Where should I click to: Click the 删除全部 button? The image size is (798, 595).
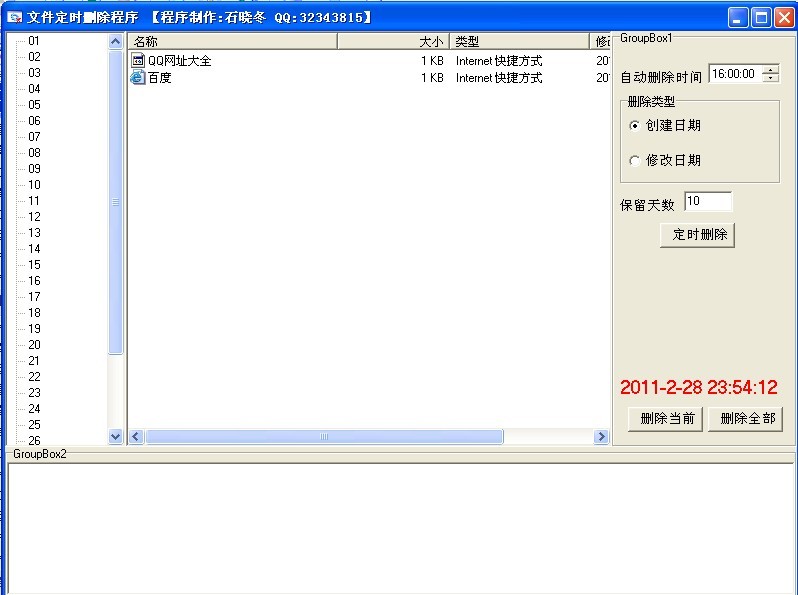tap(746, 419)
